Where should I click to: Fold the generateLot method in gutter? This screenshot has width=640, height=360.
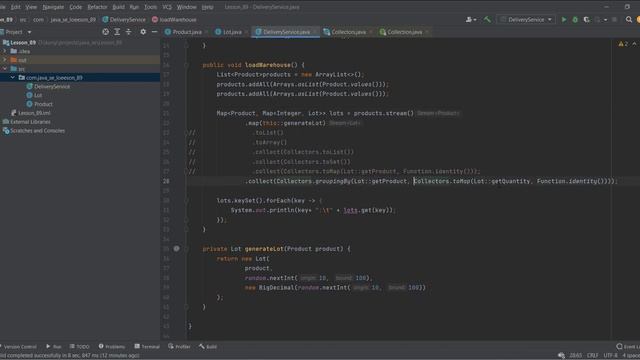(x=186, y=249)
